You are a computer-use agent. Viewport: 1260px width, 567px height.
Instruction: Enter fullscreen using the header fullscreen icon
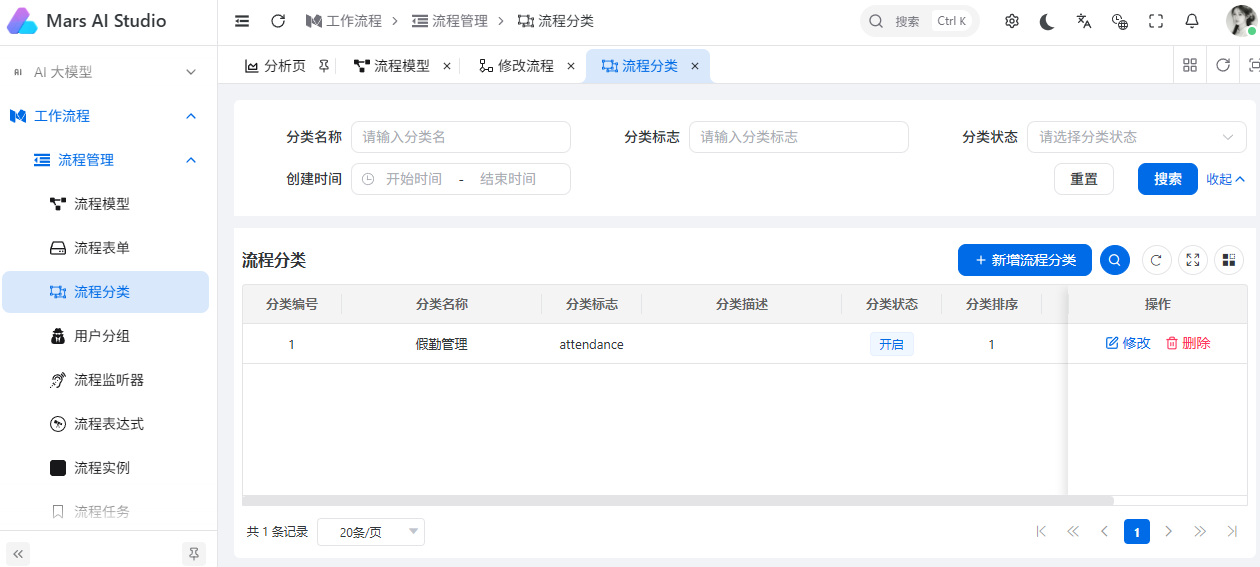point(1156,21)
